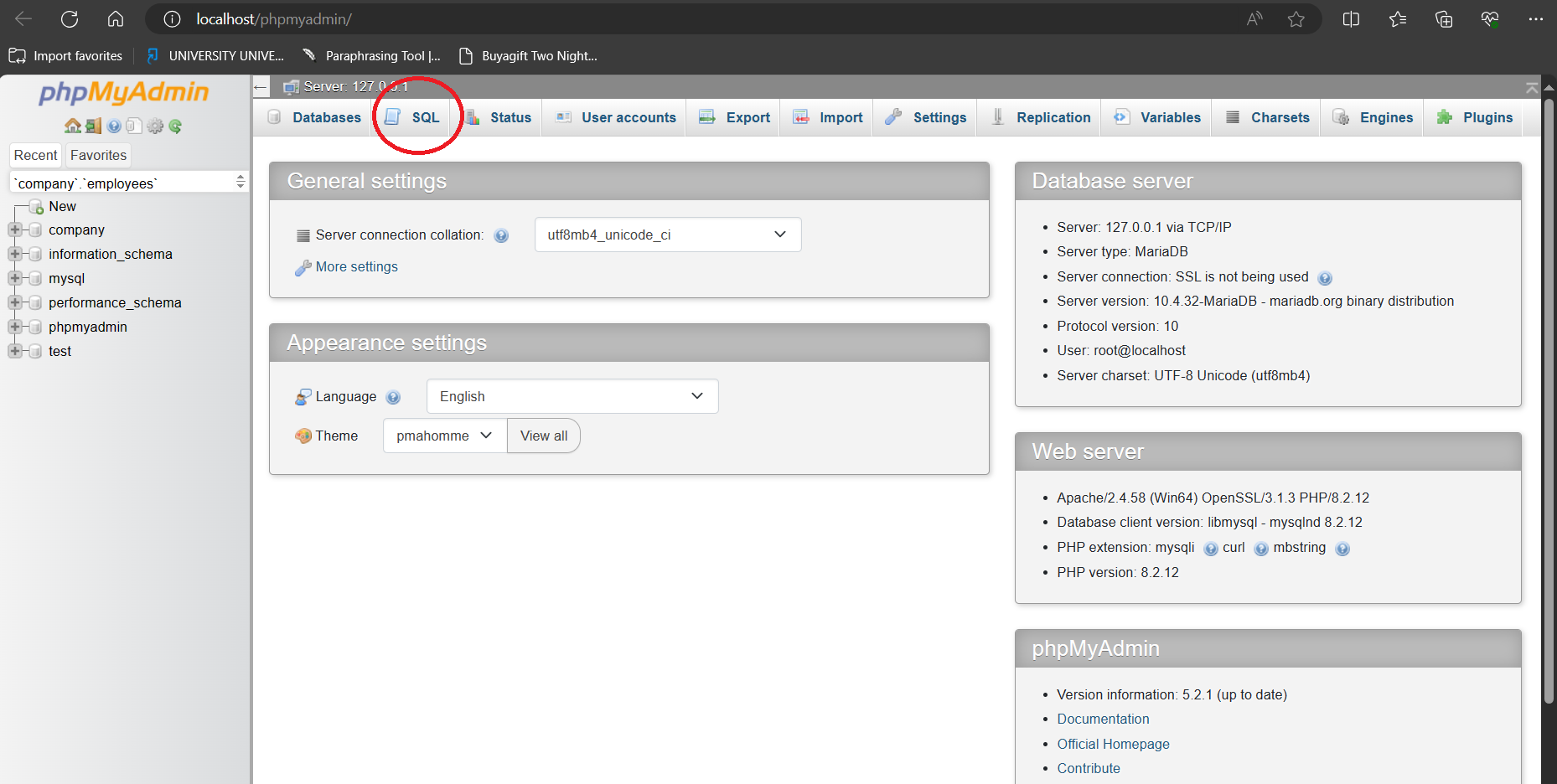Screen dimensions: 1557x784
Task: Open the Documentation link
Action: click(x=1103, y=719)
